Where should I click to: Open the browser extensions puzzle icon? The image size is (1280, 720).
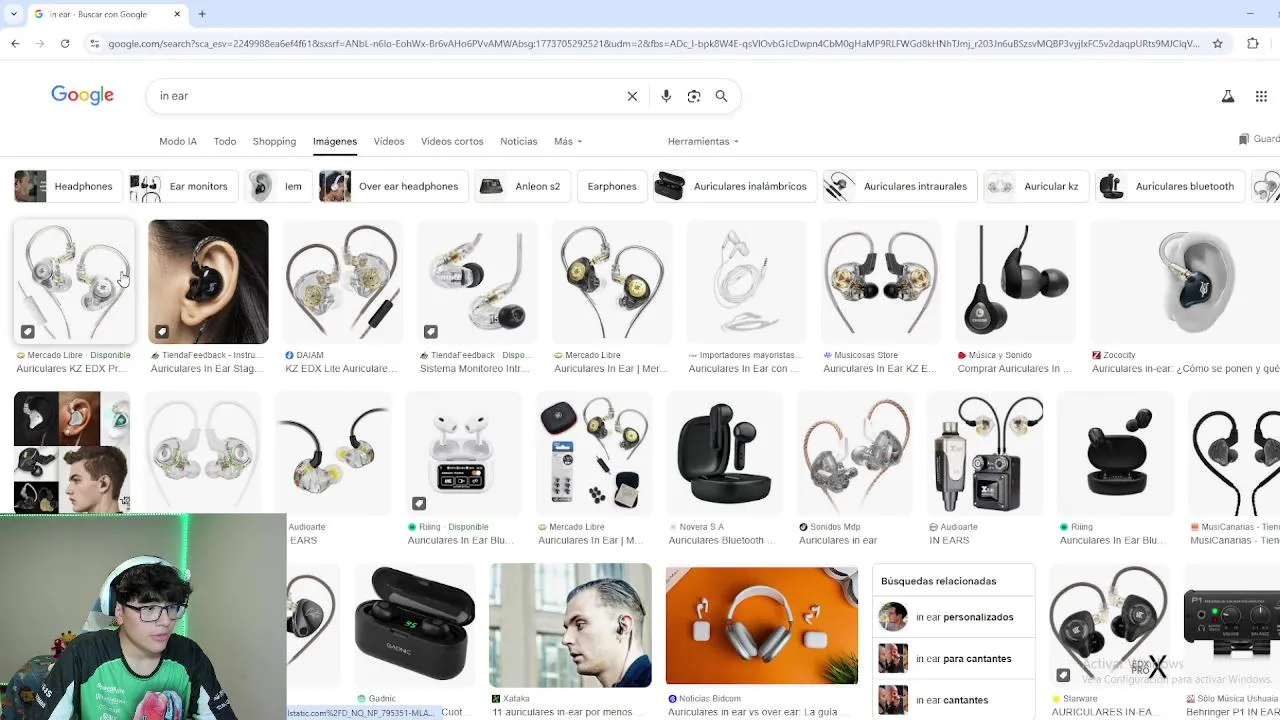coord(1252,43)
